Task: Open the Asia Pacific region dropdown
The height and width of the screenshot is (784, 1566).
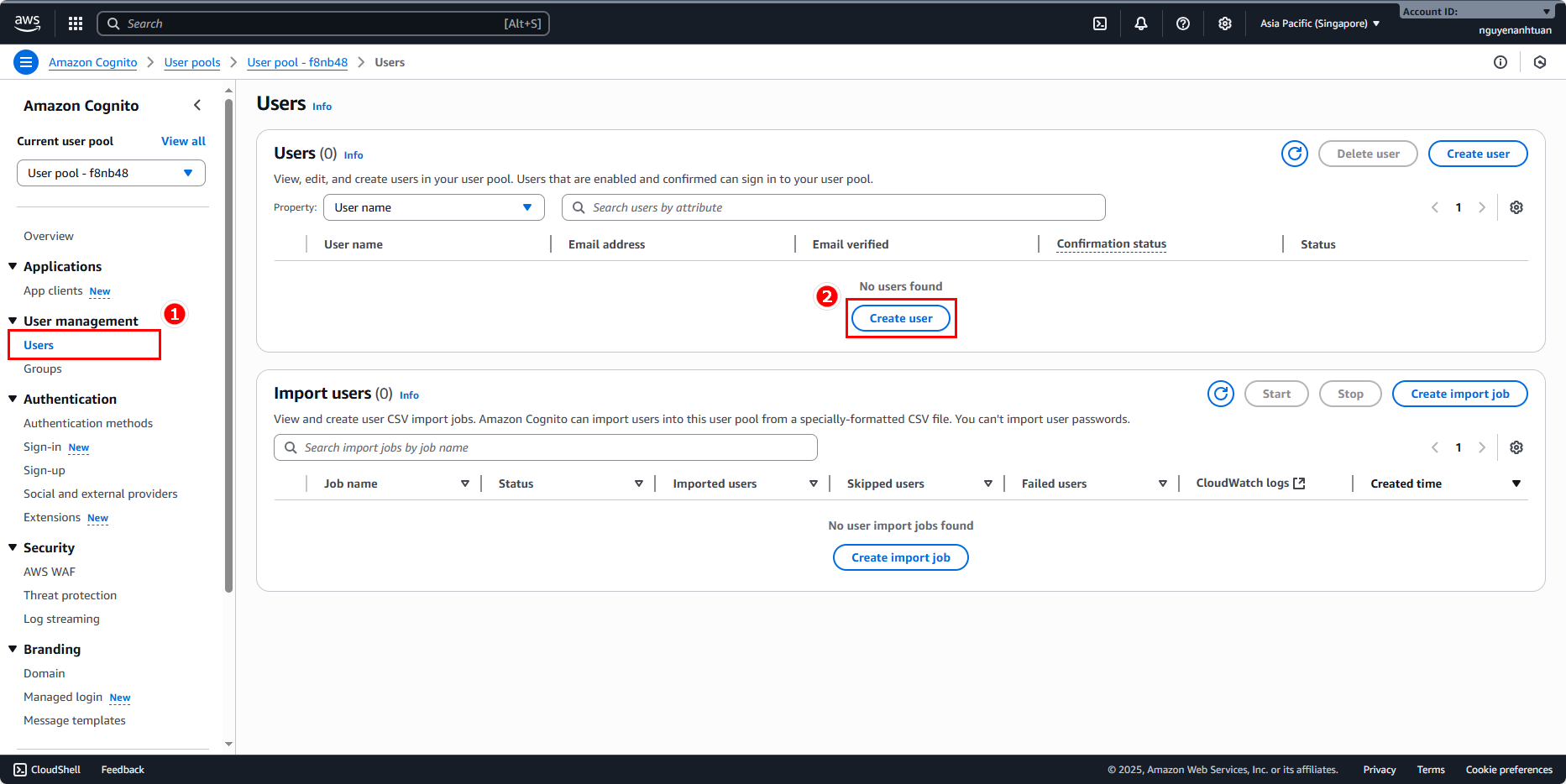Action: [x=1319, y=24]
